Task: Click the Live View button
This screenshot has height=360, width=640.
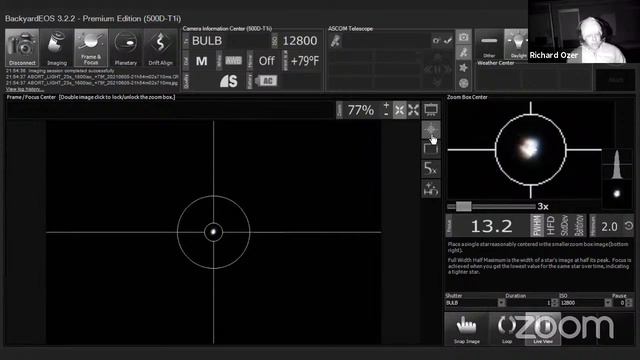Action: [543, 329]
